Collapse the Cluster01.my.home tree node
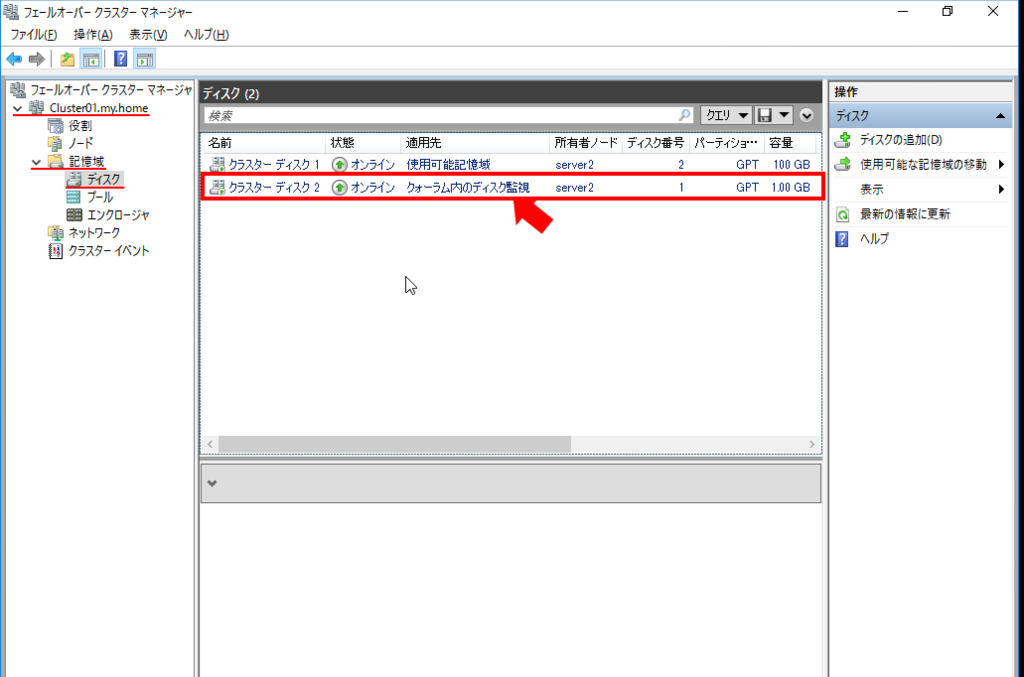Viewport: 1024px width, 677px height. [x=18, y=108]
